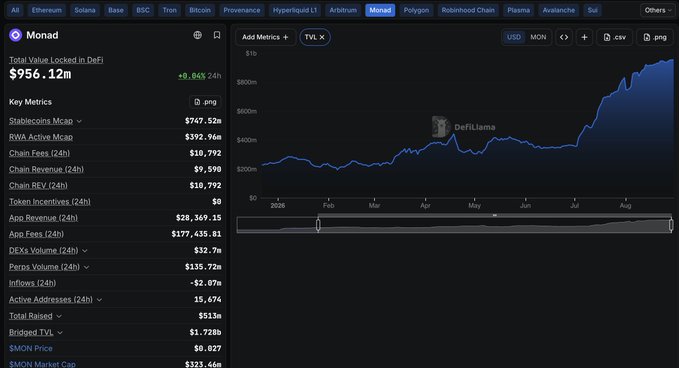679x368 pixels.
Task: Expand the Perps Volume (24h) row
Action: (86, 267)
